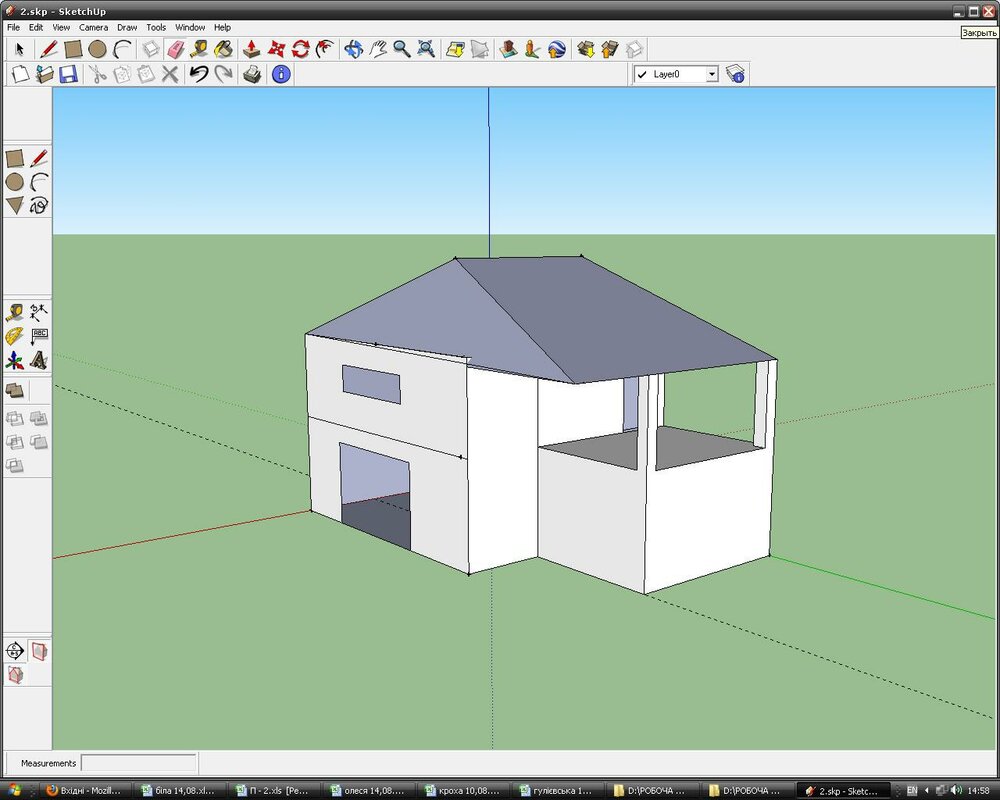Pick the Tape Measure tool in the side toolbar
The height and width of the screenshot is (800, 1000).
pos(15,312)
